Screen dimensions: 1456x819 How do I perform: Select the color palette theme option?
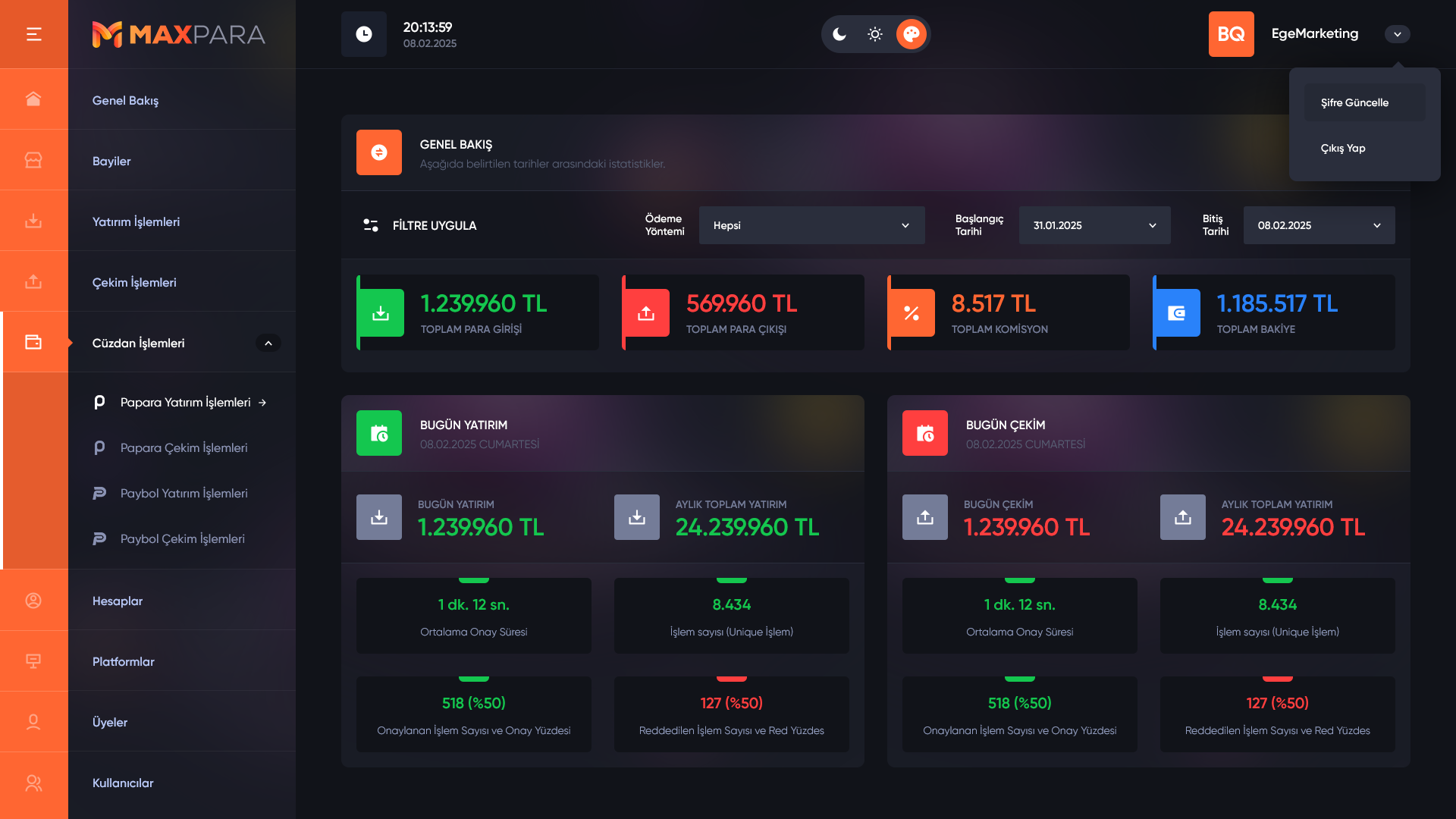pyautogui.click(x=911, y=34)
